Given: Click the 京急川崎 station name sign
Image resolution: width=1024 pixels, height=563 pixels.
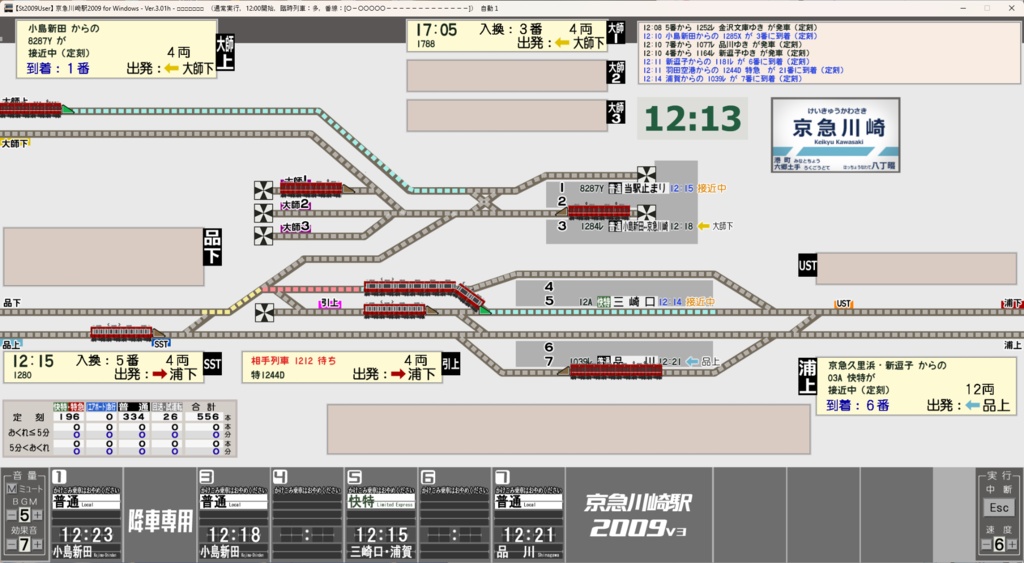Looking at the screenshot, I should [836, 135].
